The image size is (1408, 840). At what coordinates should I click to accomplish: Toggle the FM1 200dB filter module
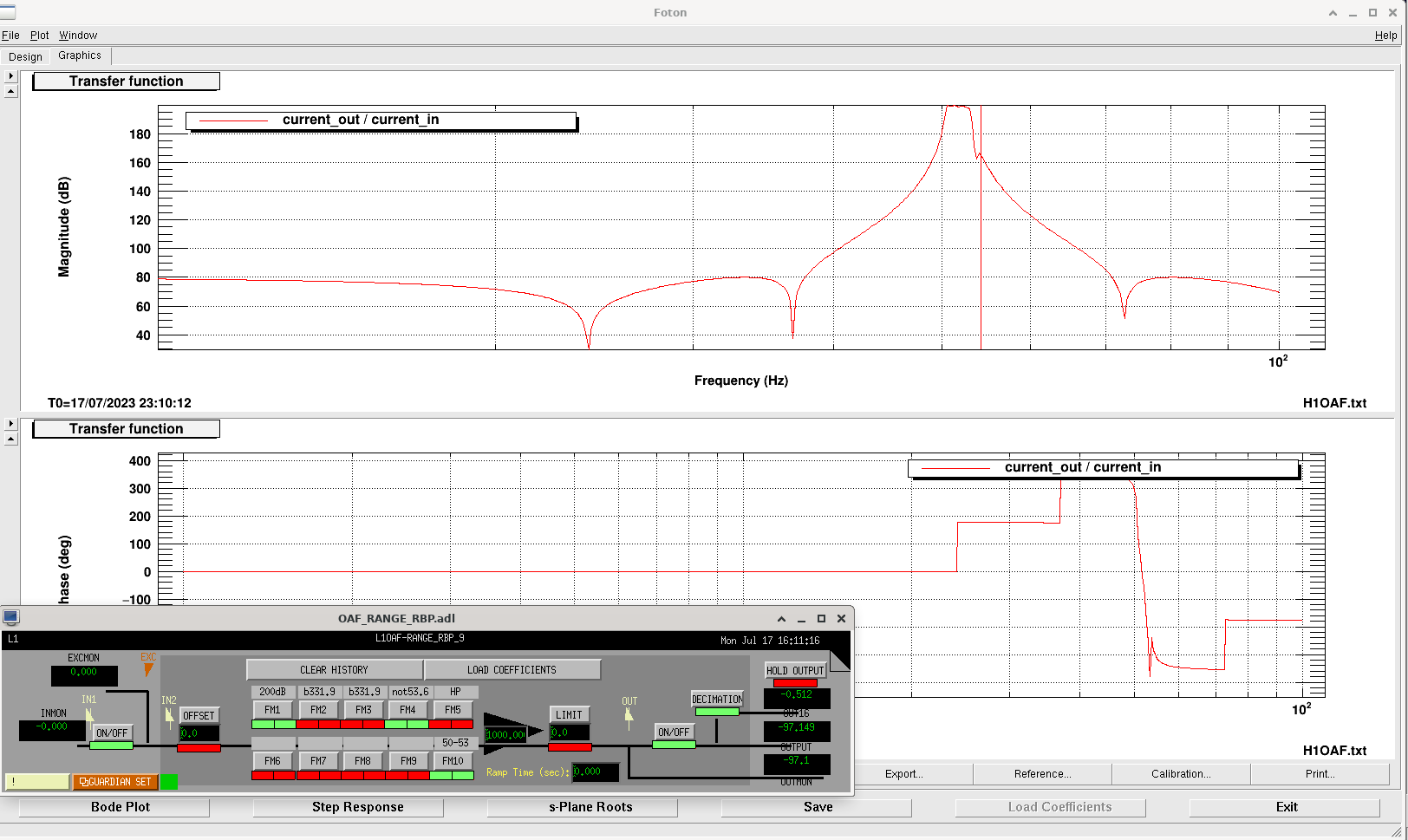(273, 710)
